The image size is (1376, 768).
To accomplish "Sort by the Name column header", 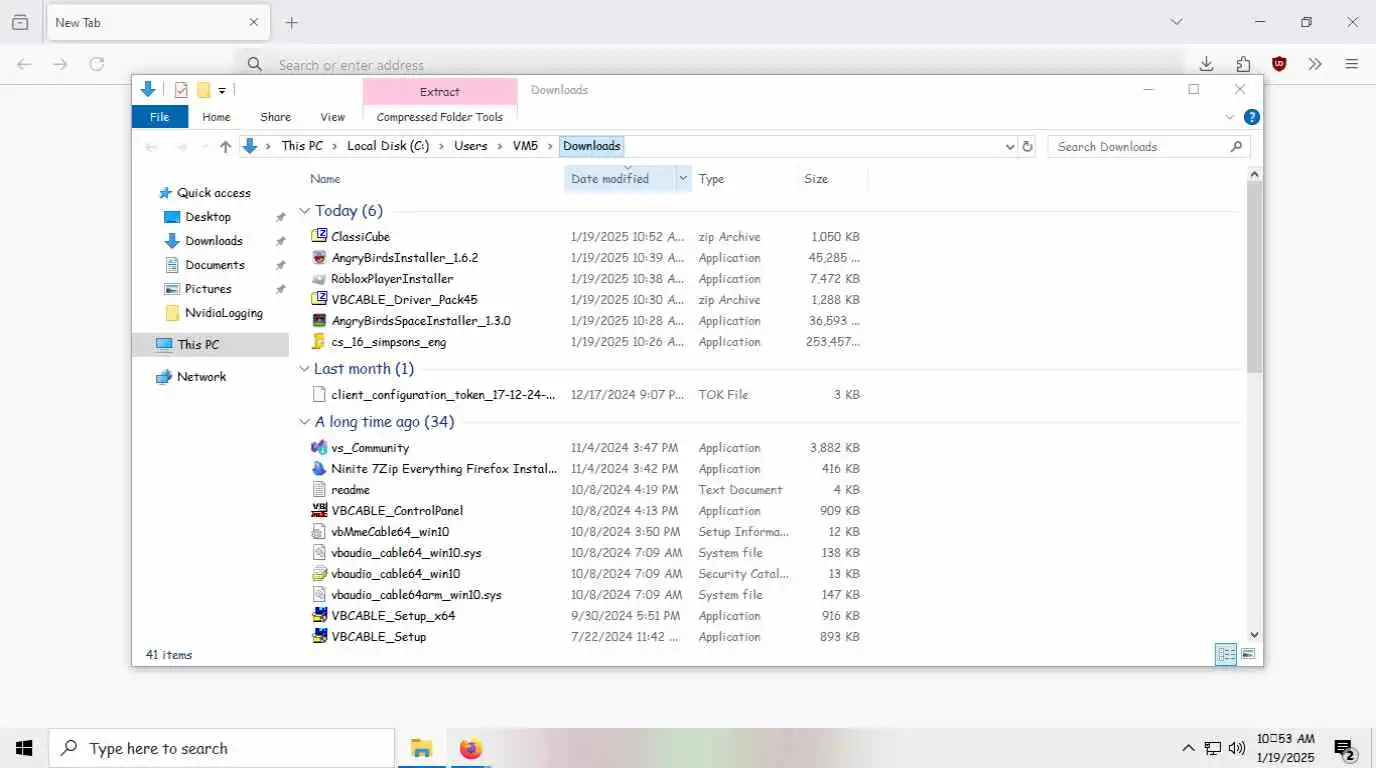I will click(x=325, y=179).
